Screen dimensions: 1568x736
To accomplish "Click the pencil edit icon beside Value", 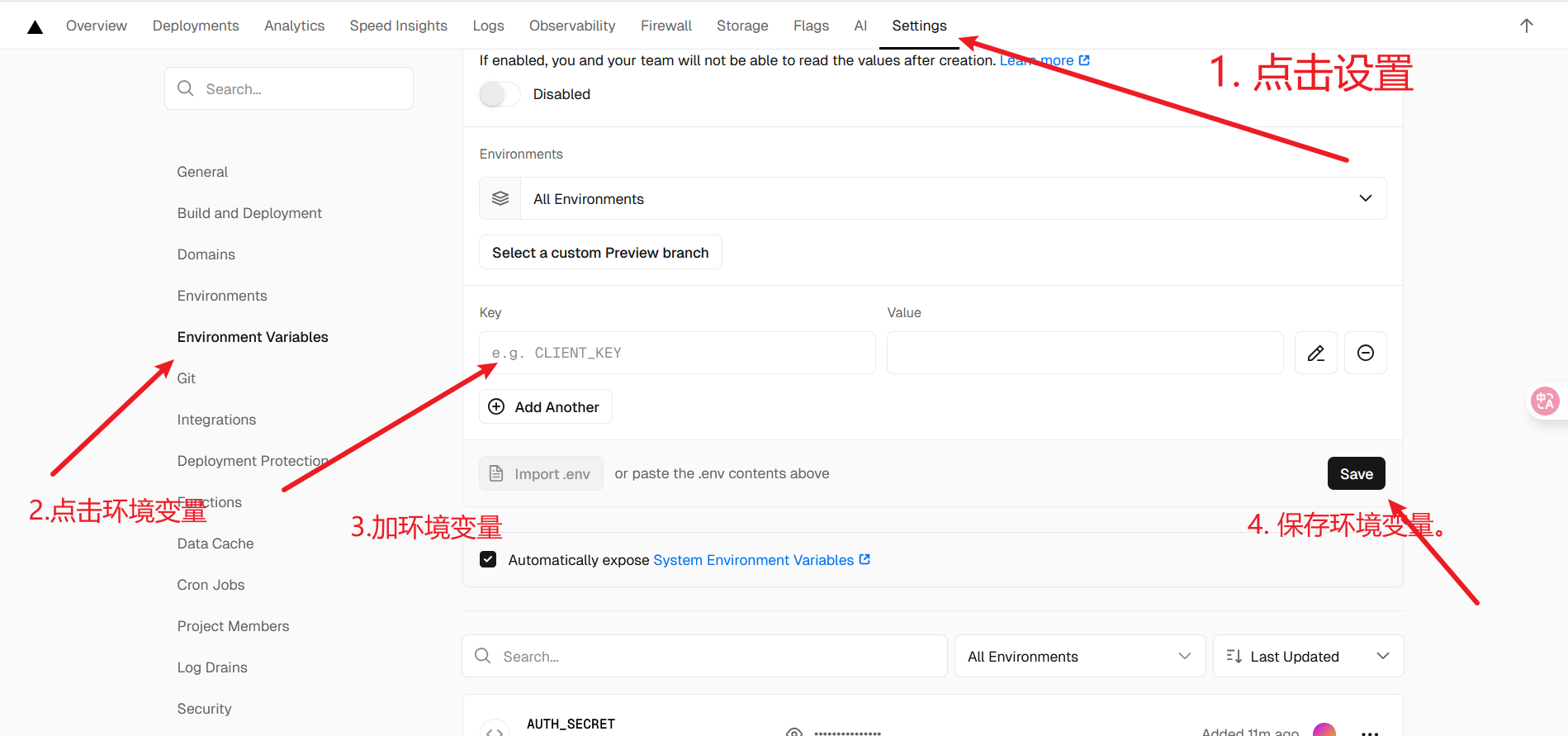I will 1315,353.
